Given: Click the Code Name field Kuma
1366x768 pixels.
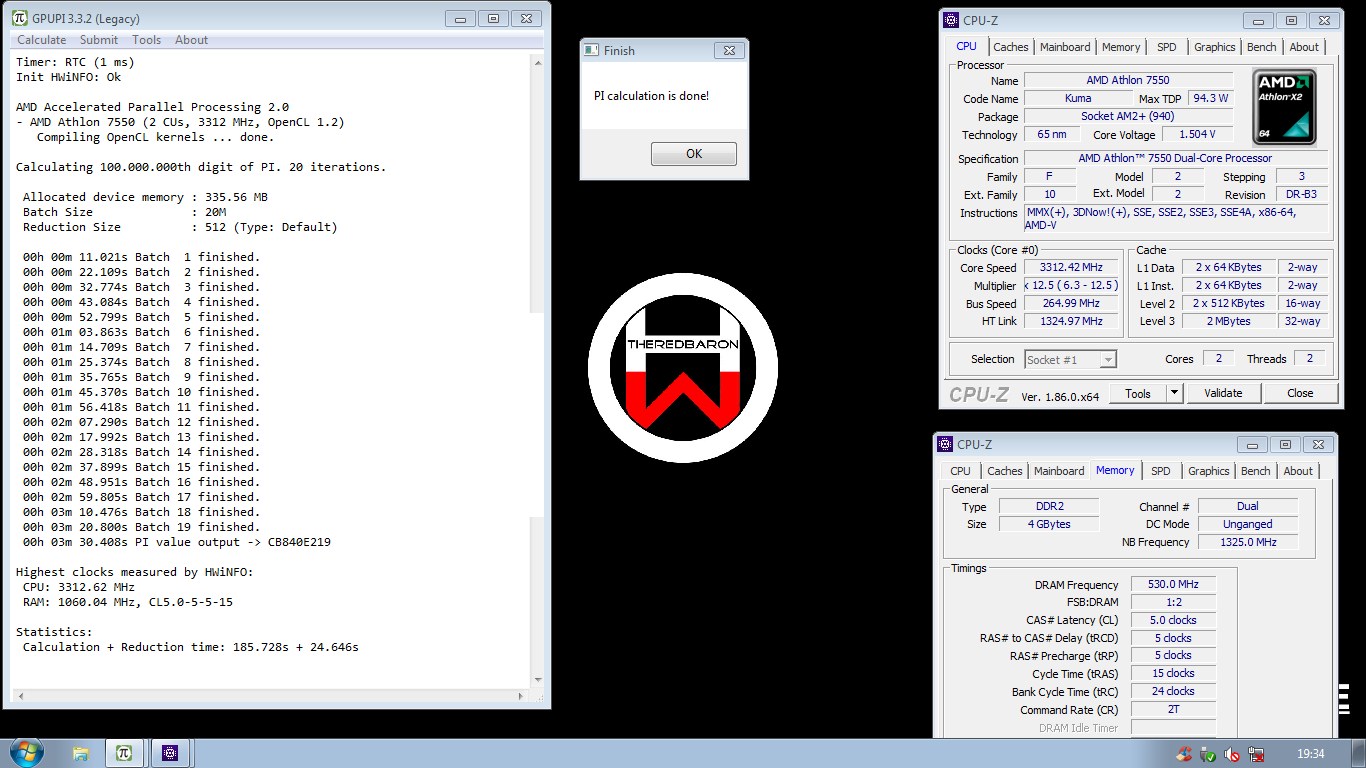Looking at the screenshot, I should click(1078, 99).
